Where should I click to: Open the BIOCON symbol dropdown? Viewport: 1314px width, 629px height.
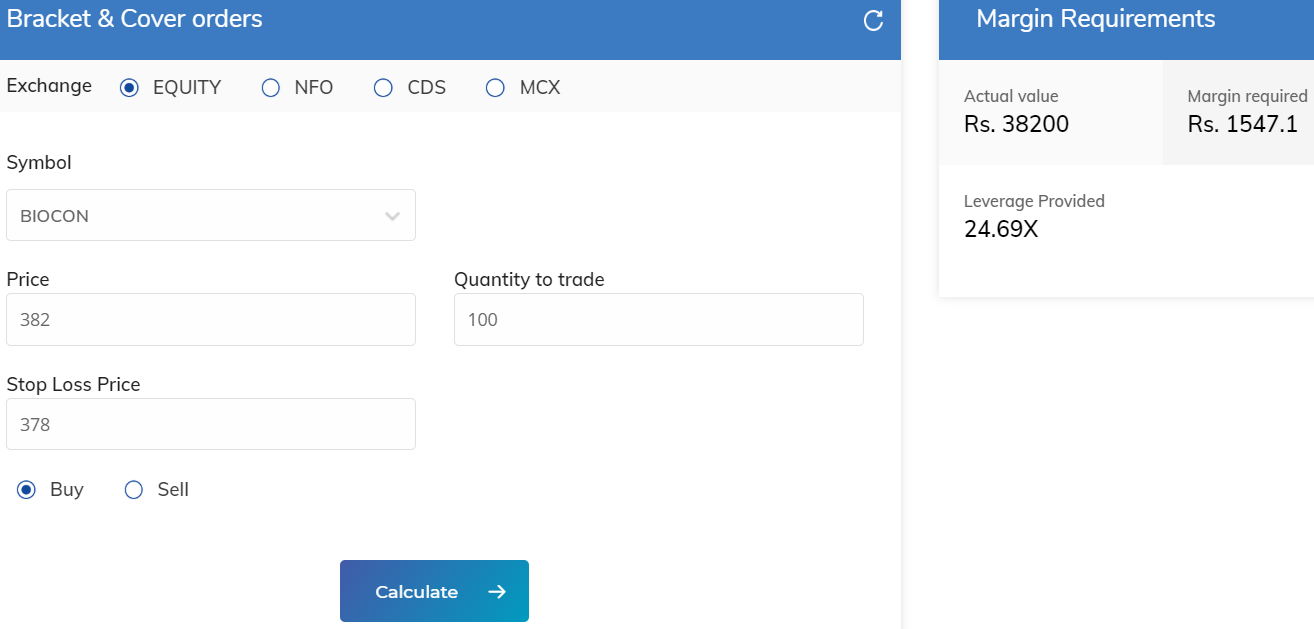tap(210, 214)
